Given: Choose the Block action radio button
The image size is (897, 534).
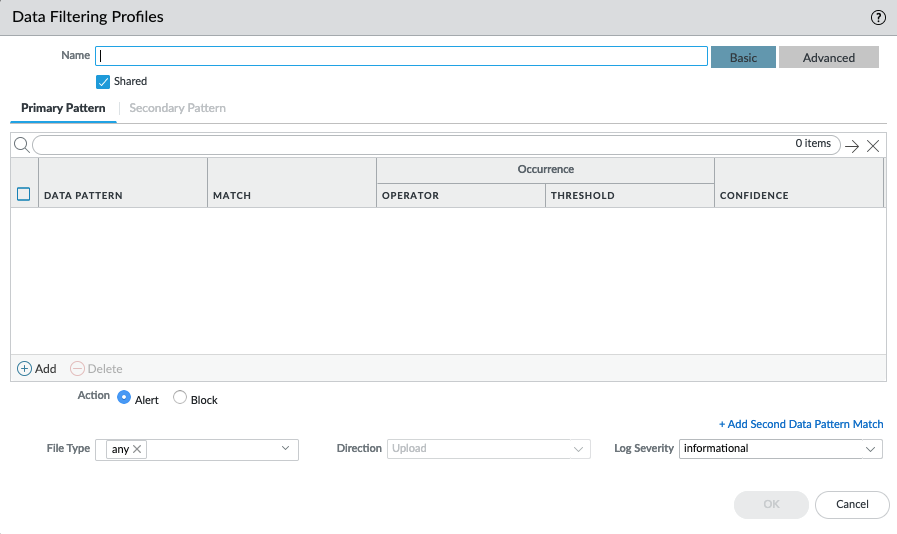Looking at the screenshot, I should 180,398.
